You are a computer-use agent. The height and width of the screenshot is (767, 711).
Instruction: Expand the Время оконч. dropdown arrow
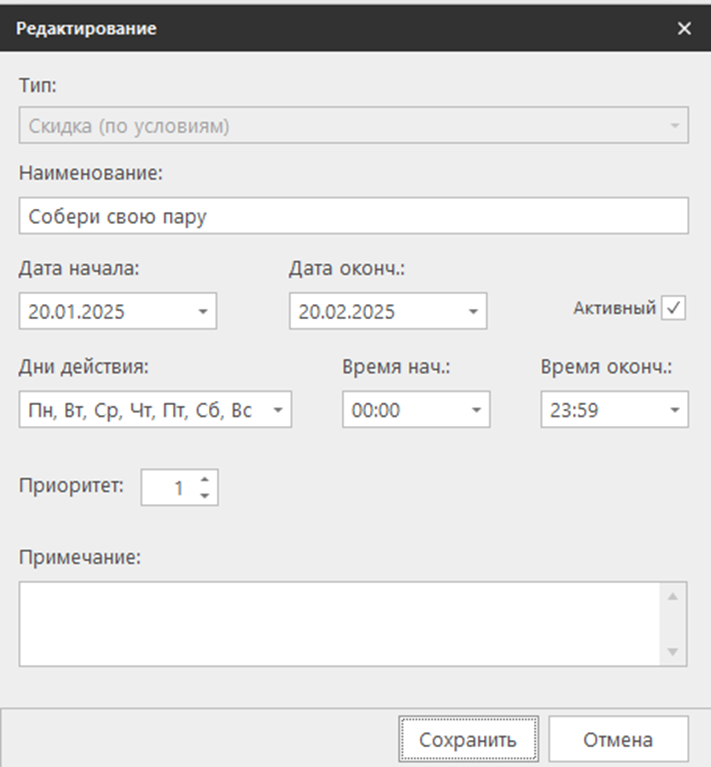point(674,410)
